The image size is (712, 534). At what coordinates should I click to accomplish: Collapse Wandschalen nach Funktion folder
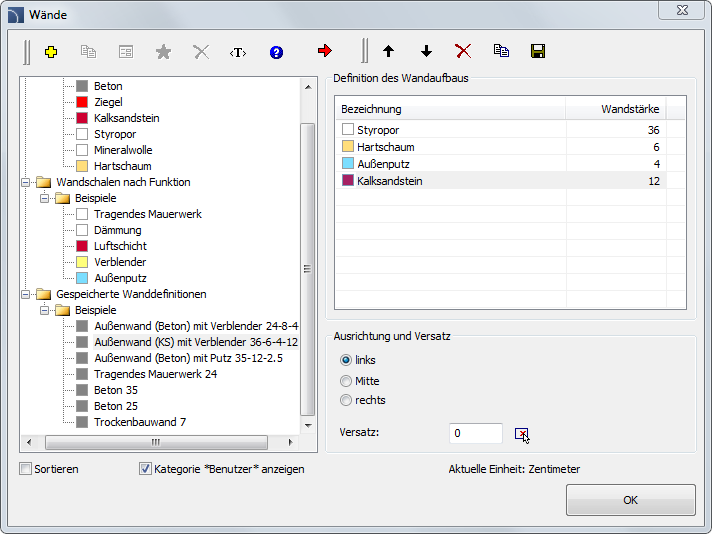(26, 182)
